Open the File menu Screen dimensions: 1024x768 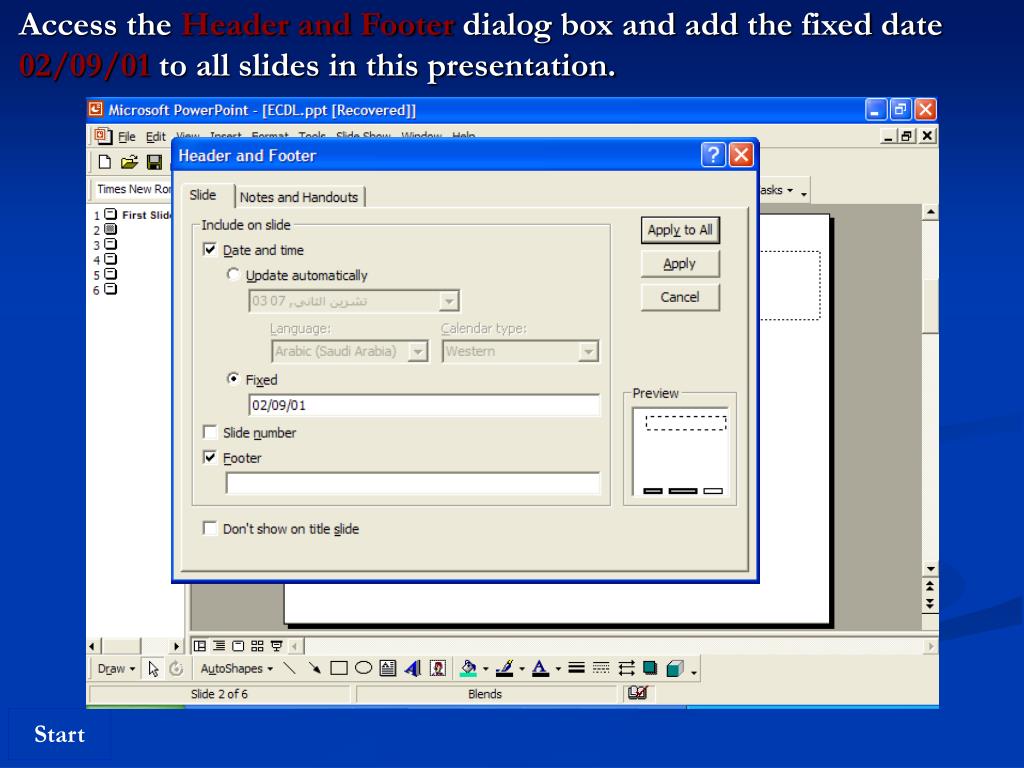click(x=127, y=136)
